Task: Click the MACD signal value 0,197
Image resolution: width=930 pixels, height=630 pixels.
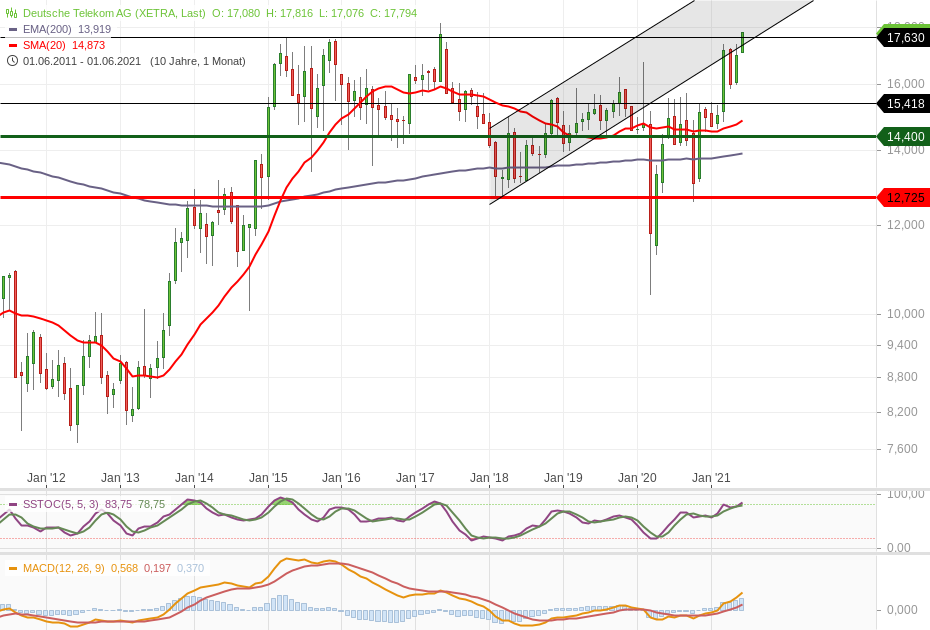Action: point(157,568)
